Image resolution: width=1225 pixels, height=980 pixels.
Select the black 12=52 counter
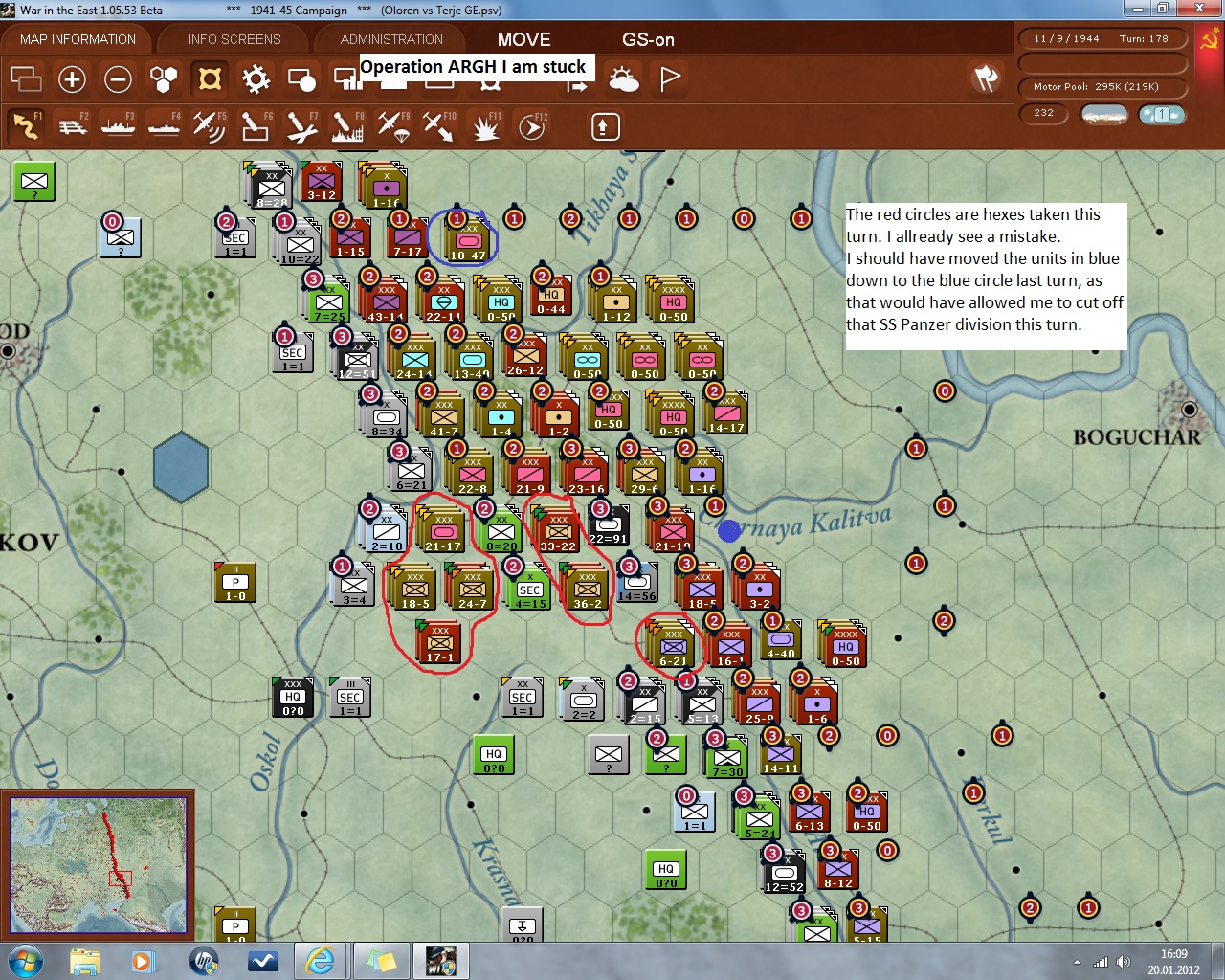point(785,874)
